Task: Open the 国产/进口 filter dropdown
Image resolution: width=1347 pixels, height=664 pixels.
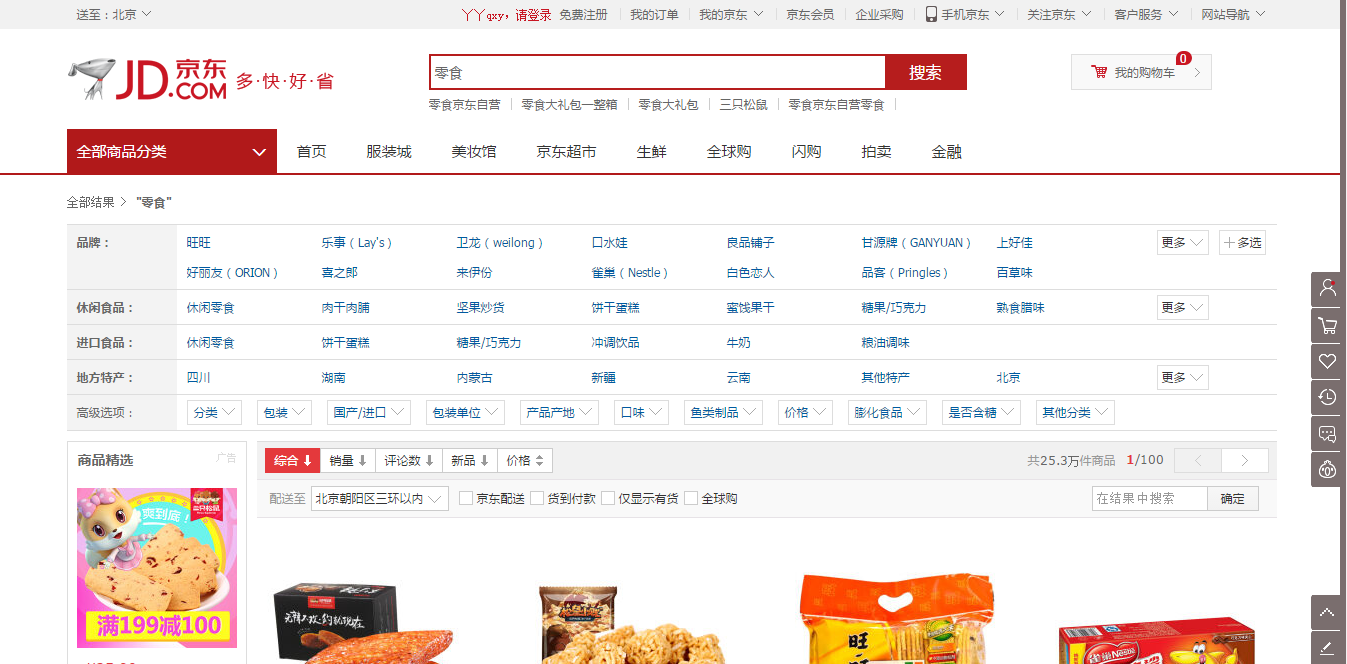Action: [369, 413]
